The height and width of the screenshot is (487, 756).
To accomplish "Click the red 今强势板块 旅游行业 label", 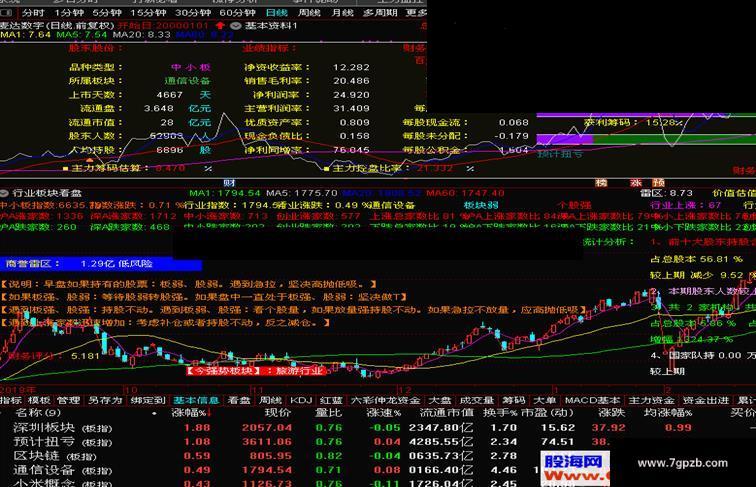I will click(256, 371).
